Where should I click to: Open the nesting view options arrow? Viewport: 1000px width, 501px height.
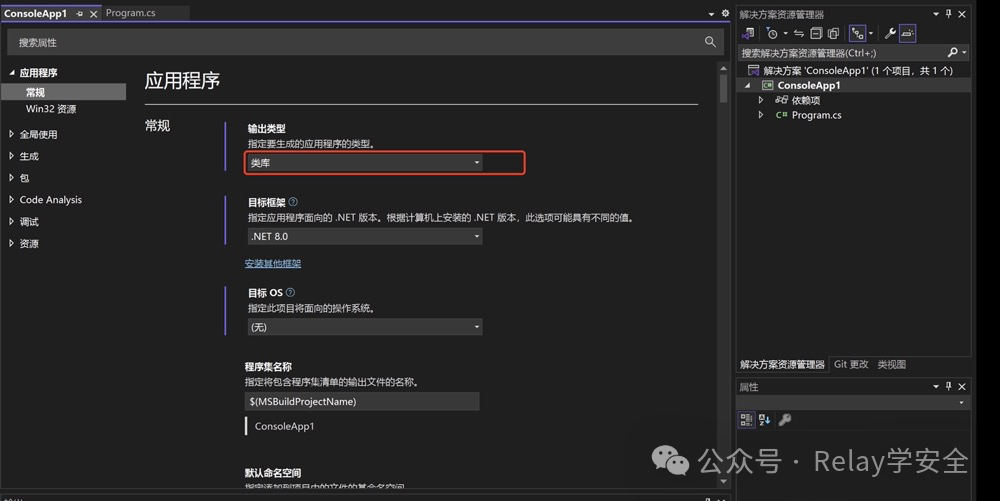coord(871,34)
